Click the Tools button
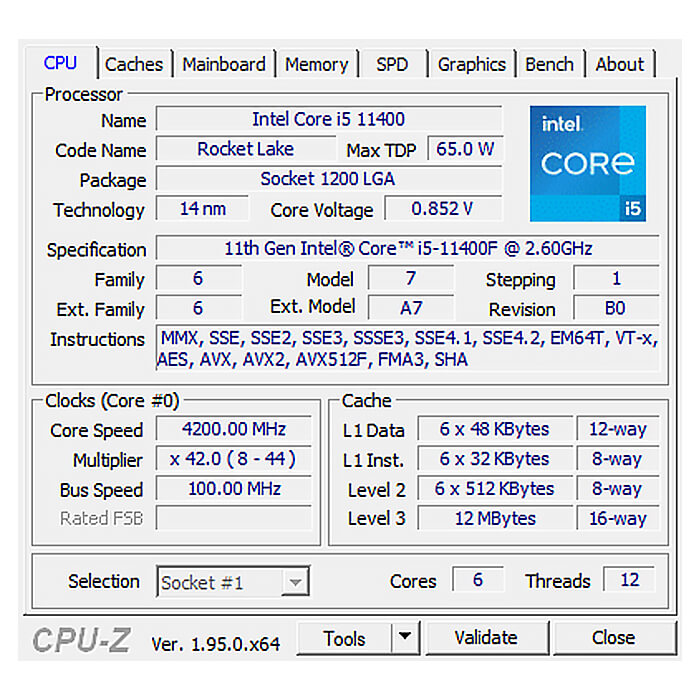700x700 pixels. pyautogui.click(x=344, y=638)
